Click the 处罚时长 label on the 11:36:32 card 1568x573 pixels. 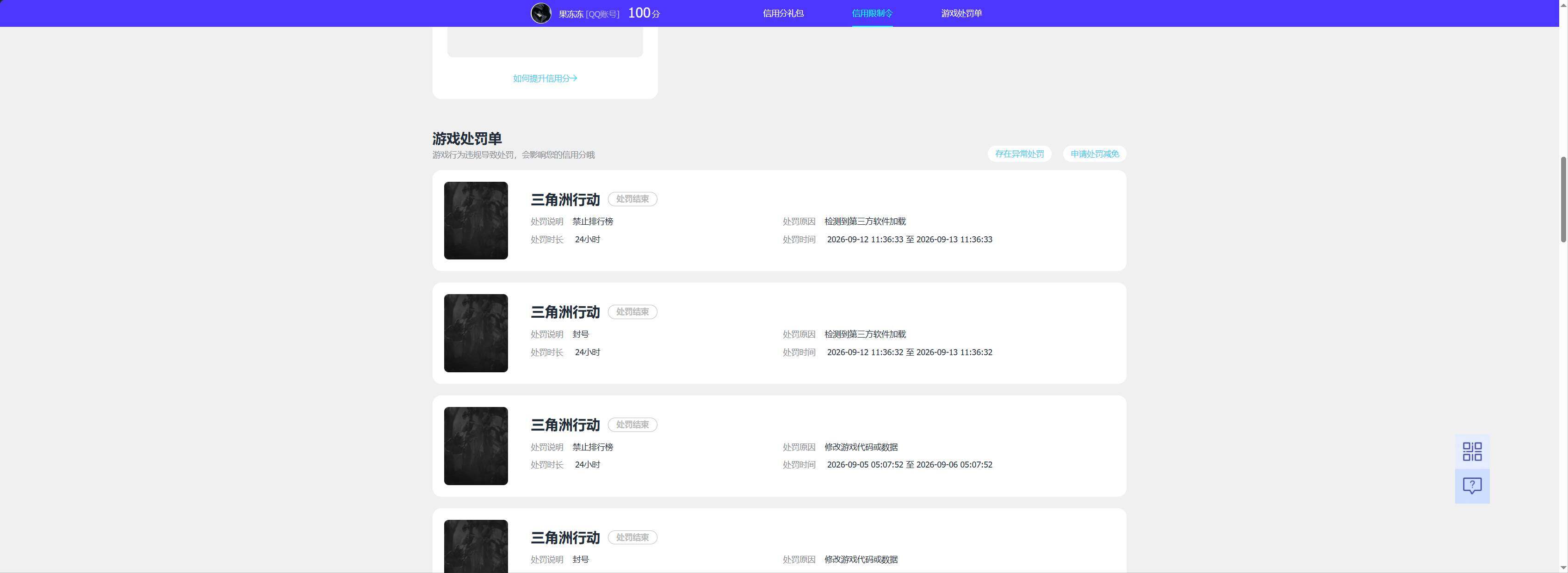tap(546, 352)
